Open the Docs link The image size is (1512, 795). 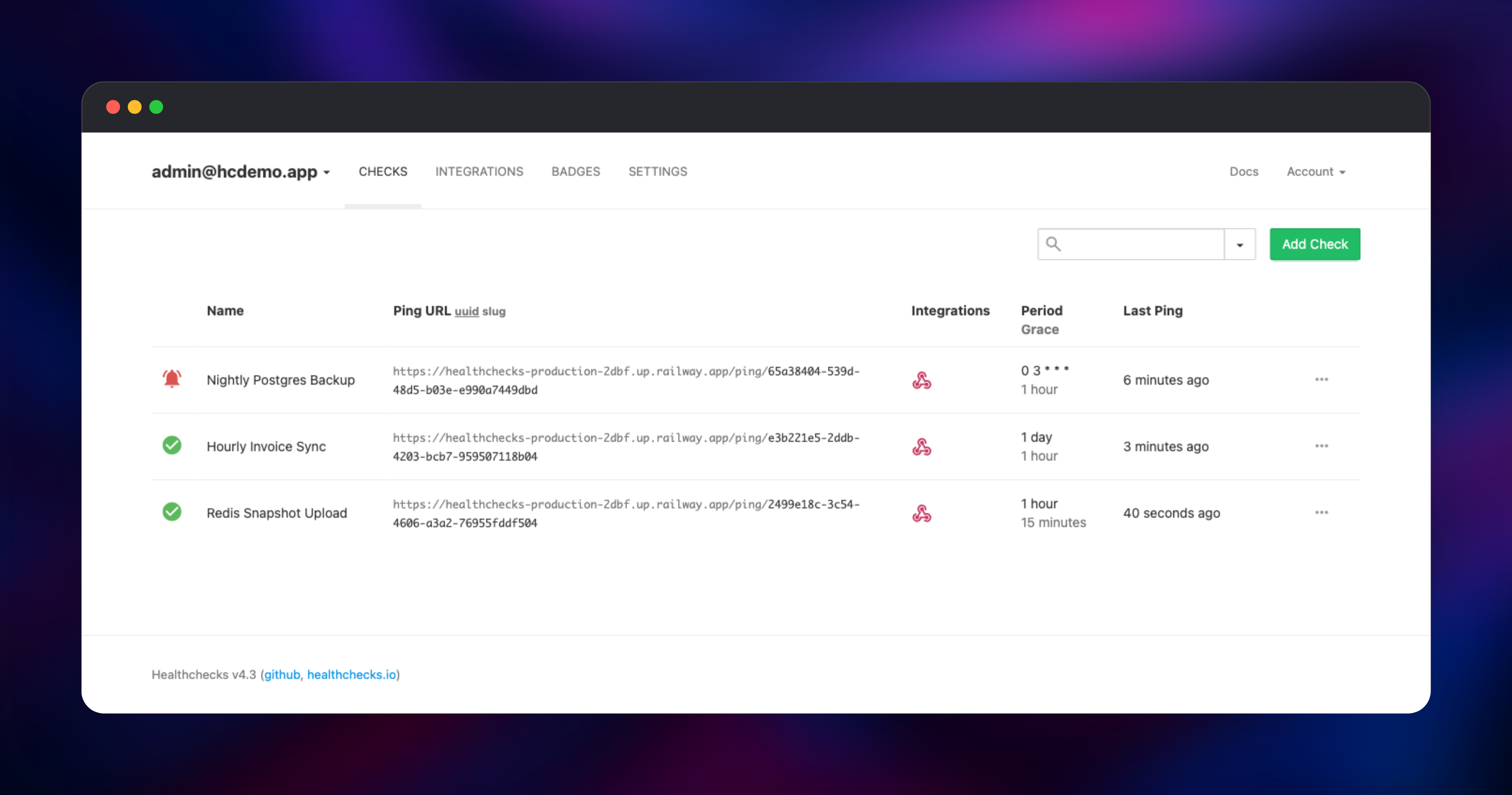1244,171
